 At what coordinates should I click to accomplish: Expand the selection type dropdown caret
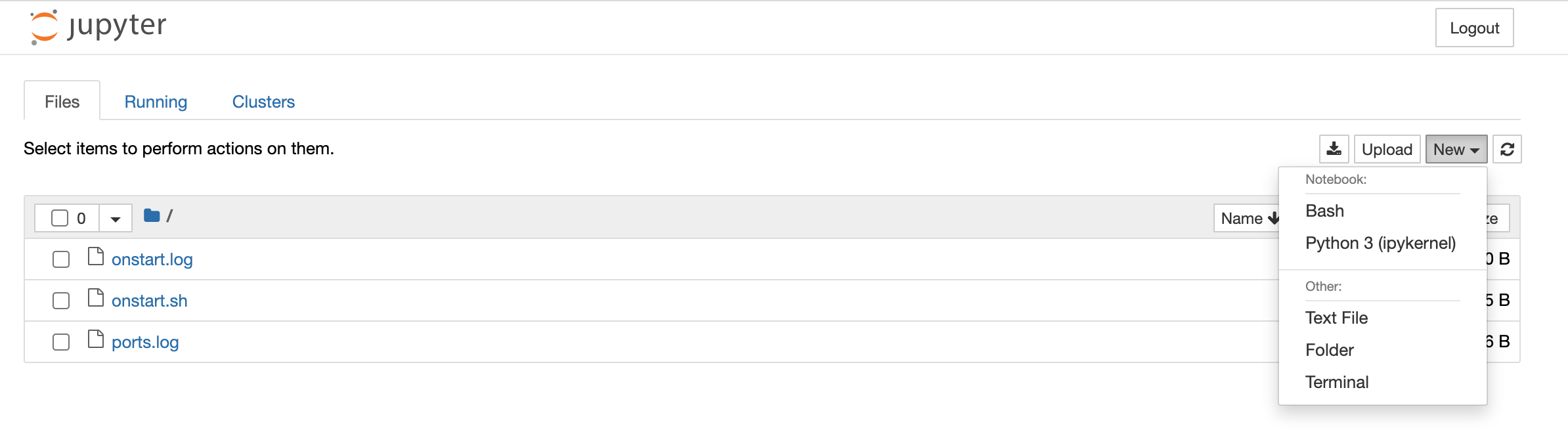[116, 219]
